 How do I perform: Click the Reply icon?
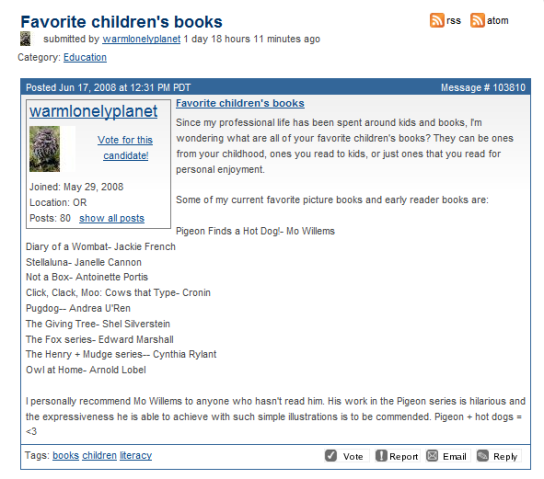[x=483, y=455]
